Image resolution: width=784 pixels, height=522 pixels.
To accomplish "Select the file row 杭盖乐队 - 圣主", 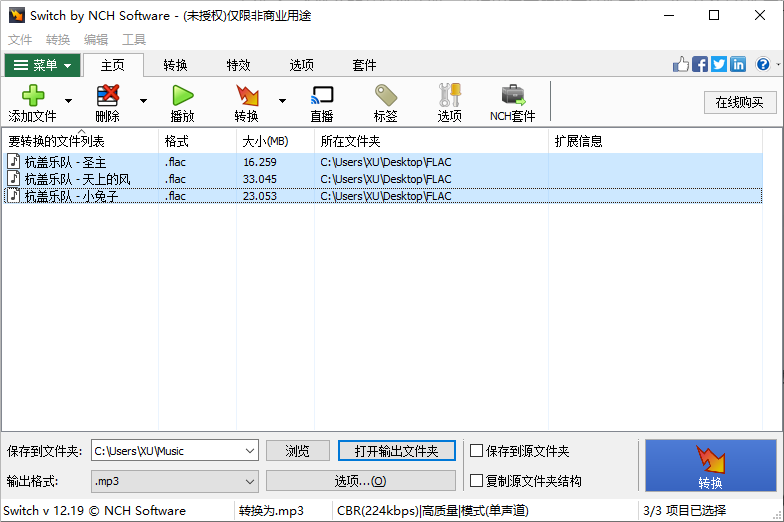I will click(x=383, y=162).
